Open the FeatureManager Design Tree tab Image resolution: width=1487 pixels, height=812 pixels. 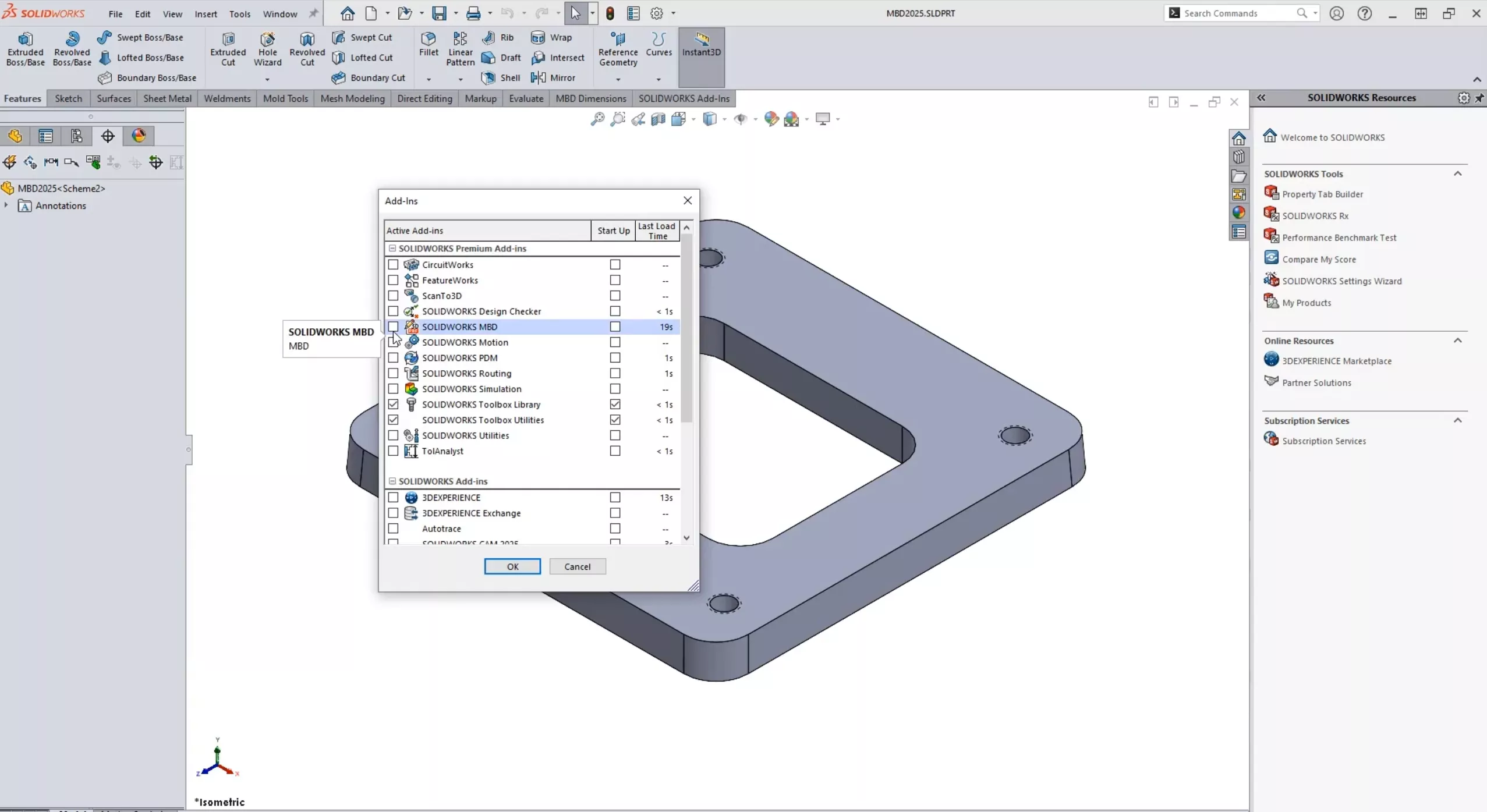[15, 136]
